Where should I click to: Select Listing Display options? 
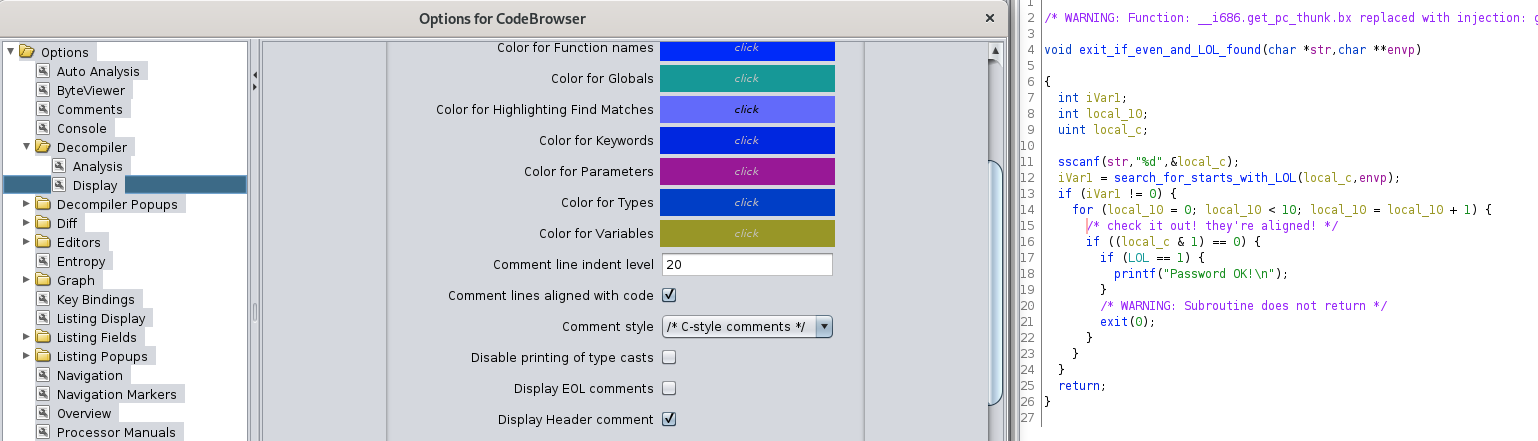coord(101,318)
